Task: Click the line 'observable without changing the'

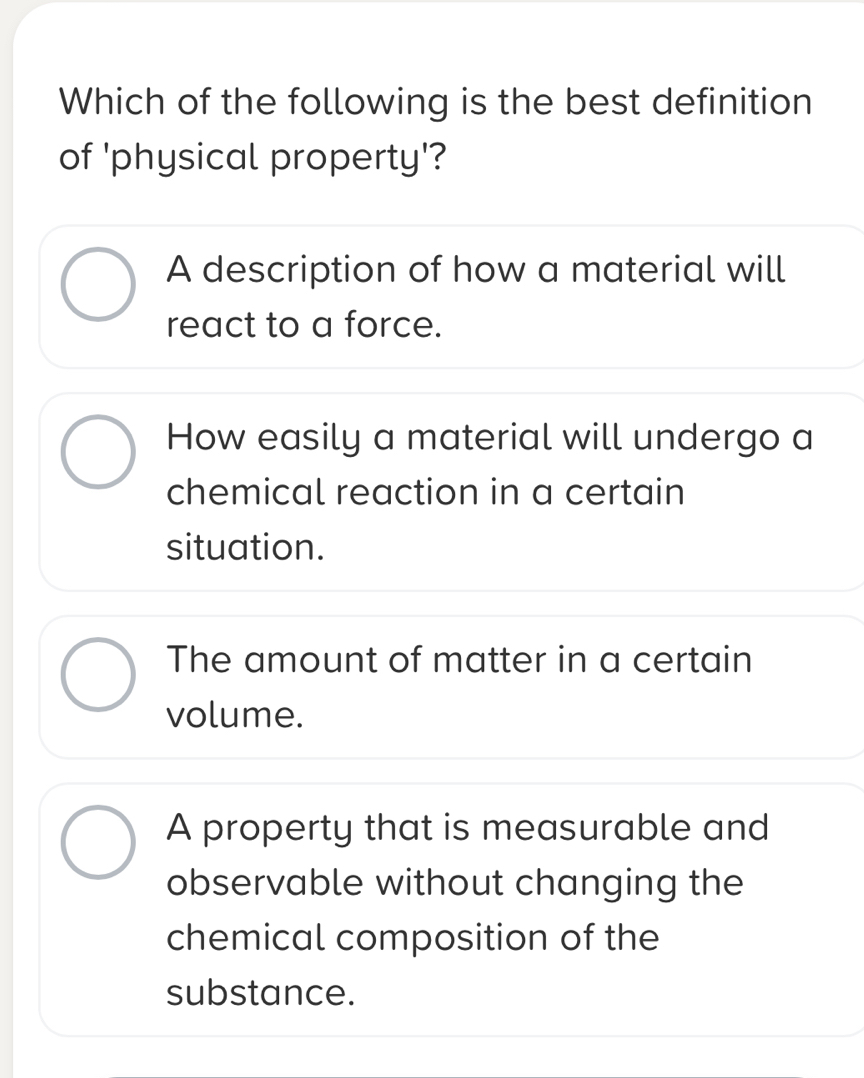Action: pyautogui.click(x=455, y=884)
